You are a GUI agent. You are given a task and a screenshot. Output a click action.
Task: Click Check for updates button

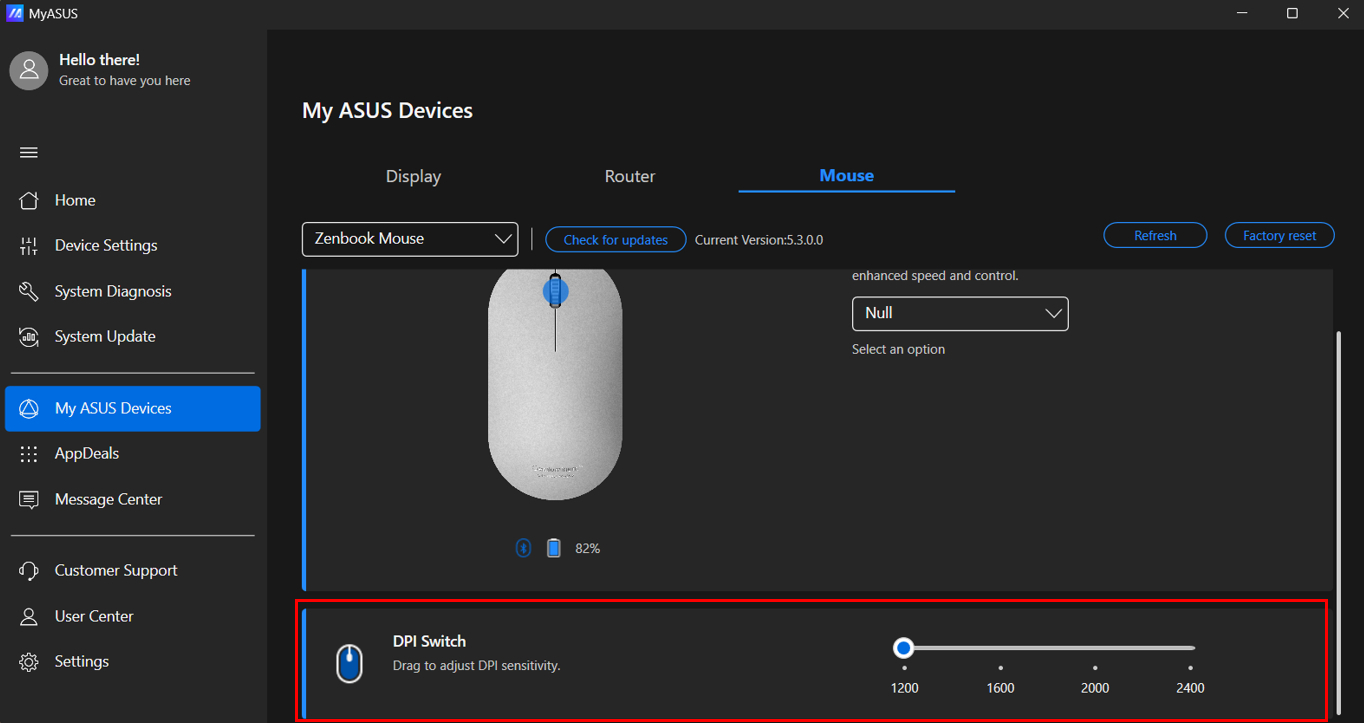point(616,240)
